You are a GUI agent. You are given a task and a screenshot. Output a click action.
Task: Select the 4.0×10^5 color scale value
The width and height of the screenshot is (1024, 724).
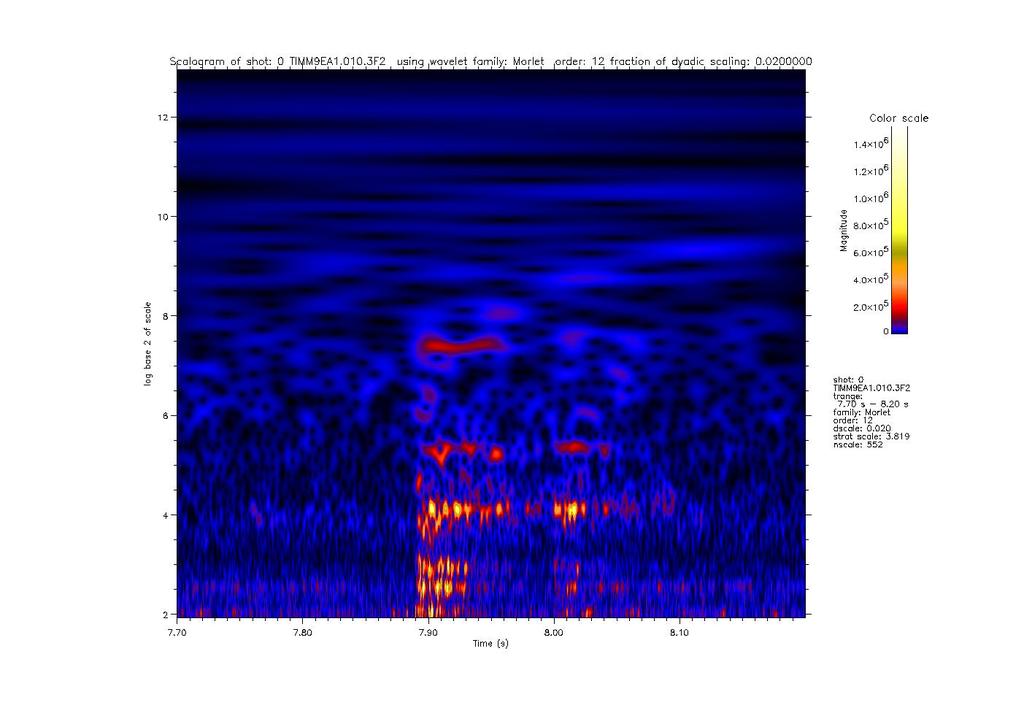click(x=871, y=279)
